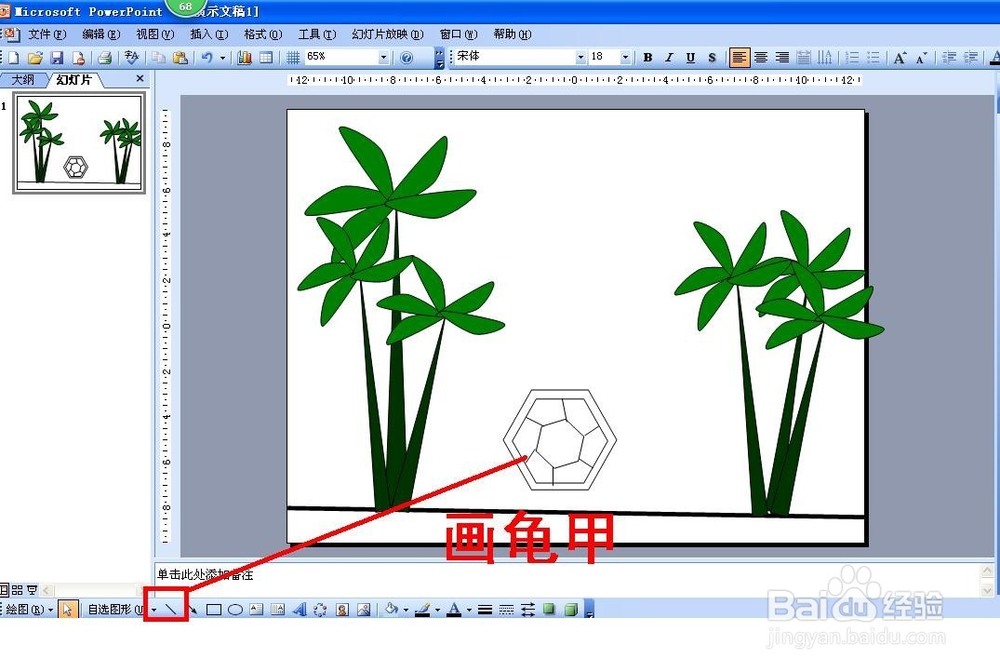
Task: Switch to the 幻灯片 Slides tab
Action: pyautogui.click(x=74, y=80)
